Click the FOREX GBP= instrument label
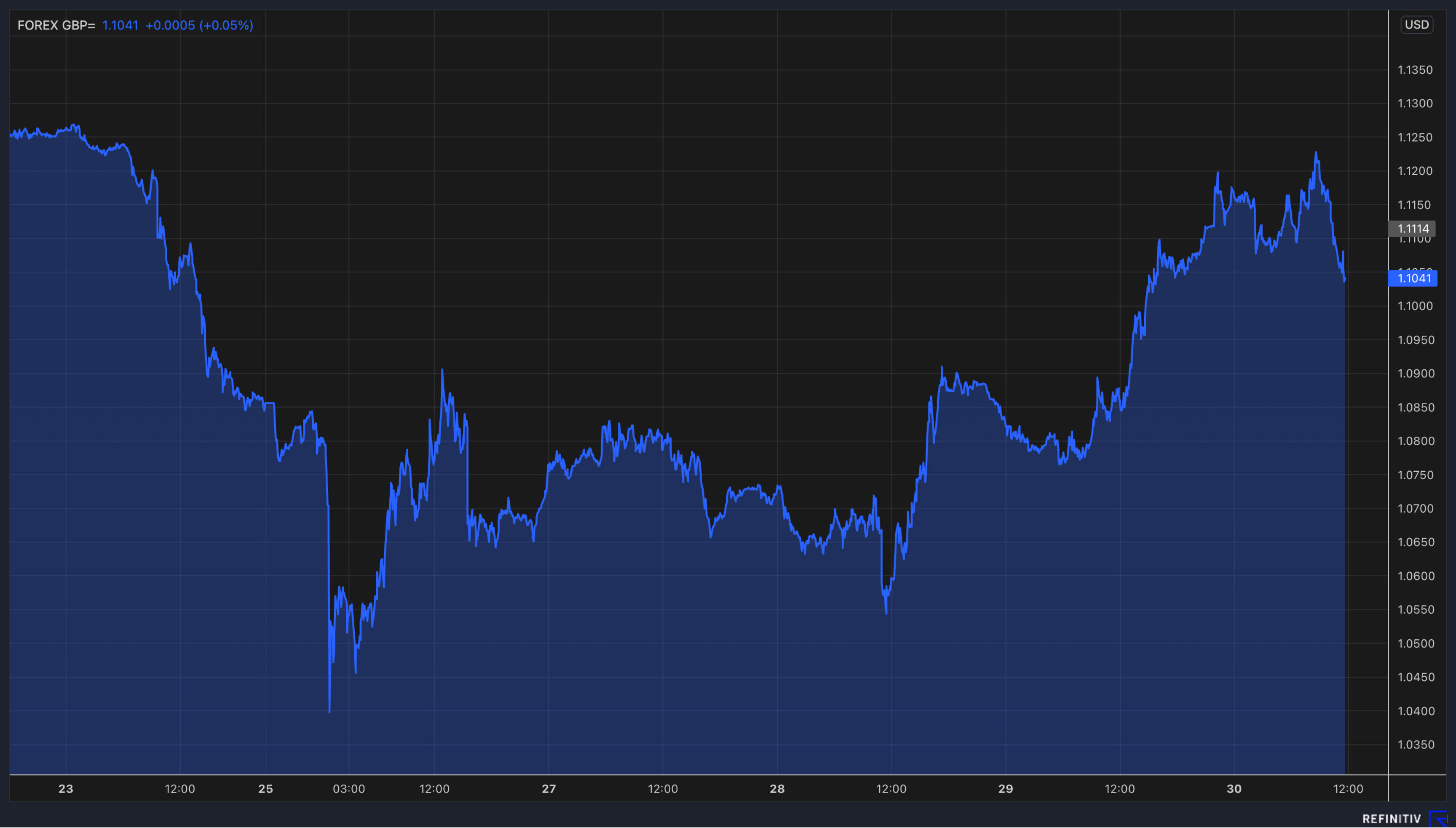This screenshot has height=828, width=1456. click(x=56, y=26)
